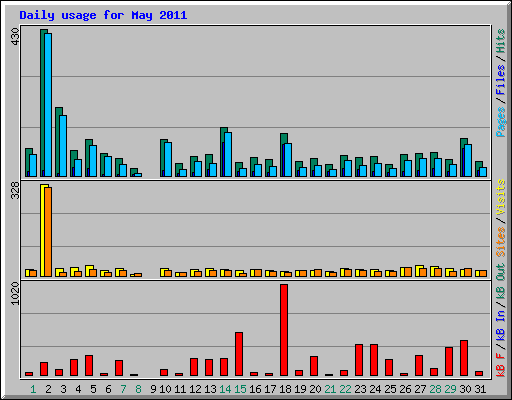This screenshot has height=400, width=512.
Task: Click day number 27 on the x-axis
Action: [420, 389]
